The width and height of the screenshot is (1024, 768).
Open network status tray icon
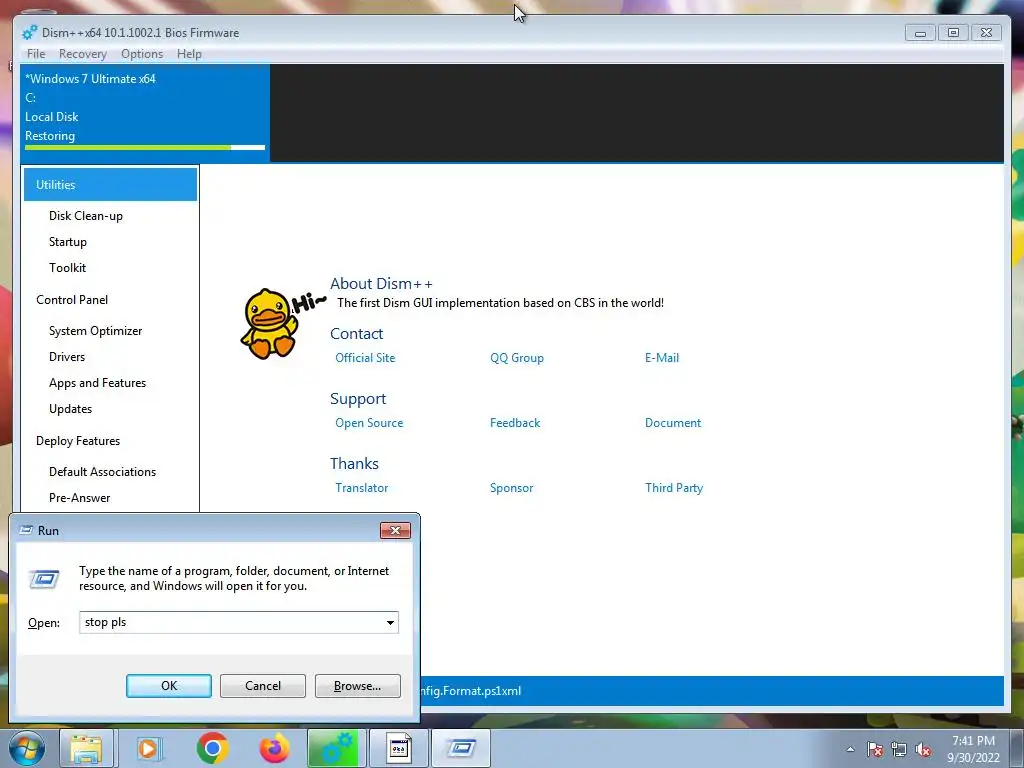pyautogui.click(x=899, y=749)
